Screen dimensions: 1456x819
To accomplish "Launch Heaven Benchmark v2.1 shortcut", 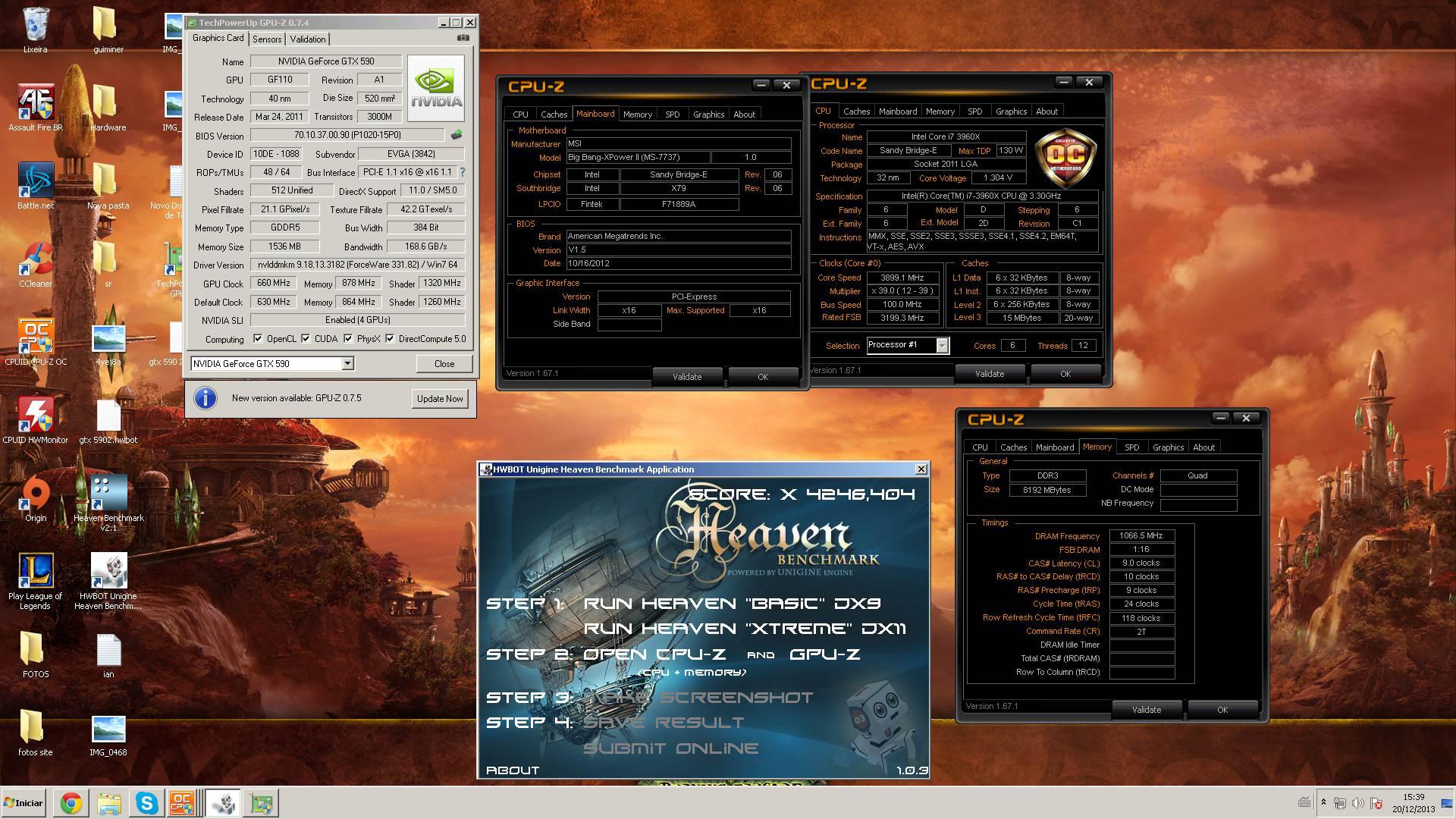I will pyautogui.click(x=108, y=504).
